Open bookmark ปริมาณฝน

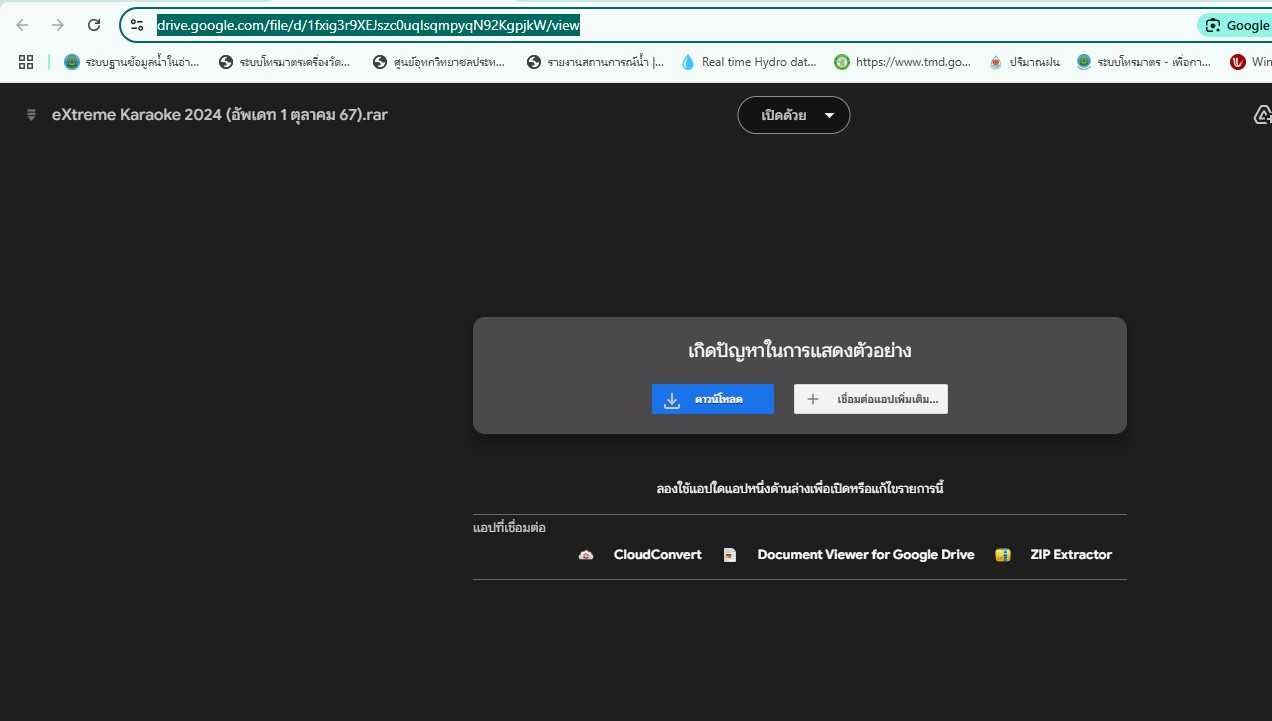(x=1024, y=62)
